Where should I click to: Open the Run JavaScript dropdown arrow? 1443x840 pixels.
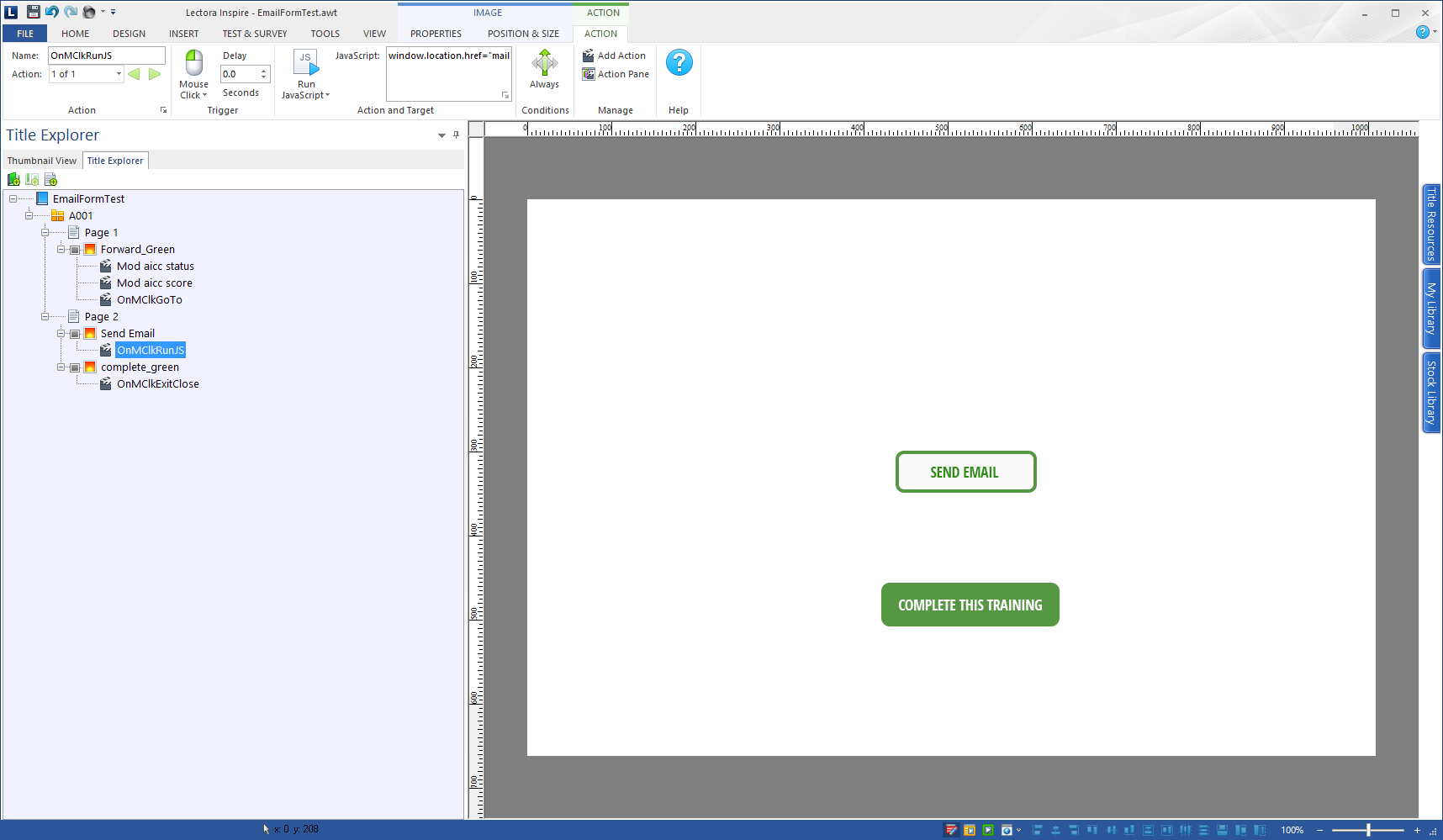(x=327, y=95)
